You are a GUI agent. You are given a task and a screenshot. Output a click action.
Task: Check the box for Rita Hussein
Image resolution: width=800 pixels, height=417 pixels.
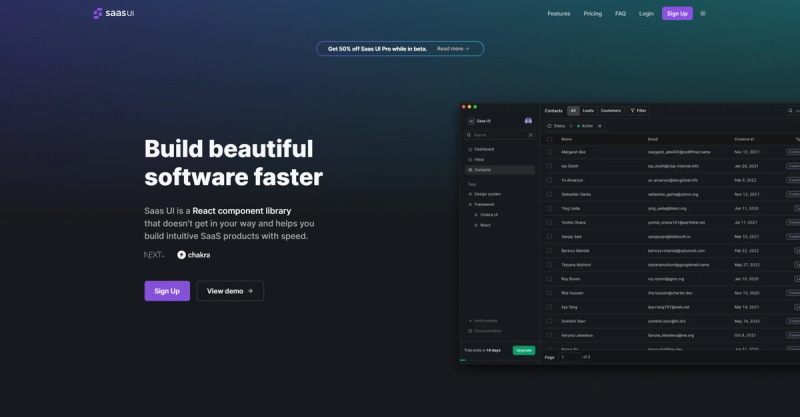[x=549, y=293]
